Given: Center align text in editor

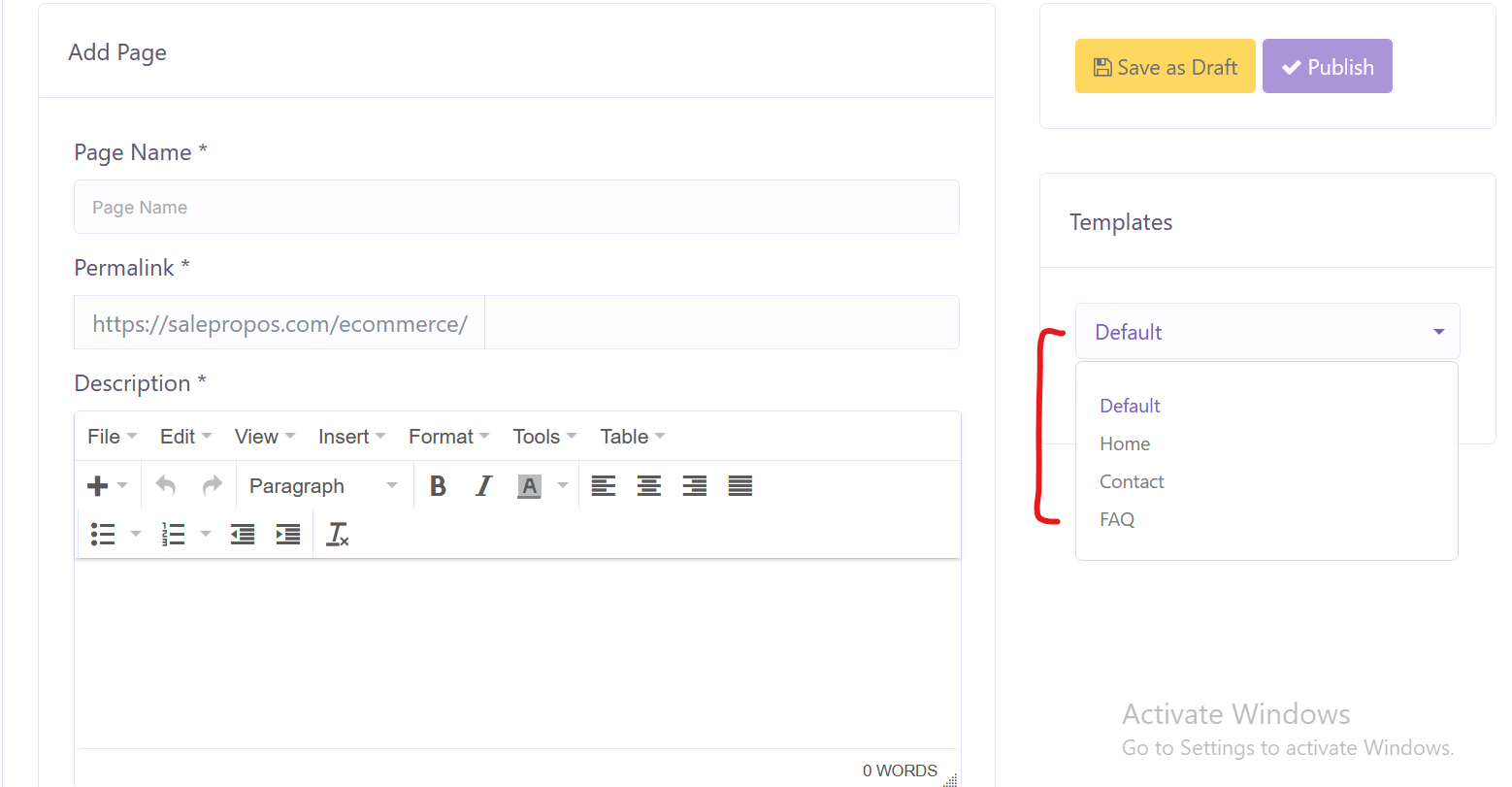Looking at the screenshot, I should (649, 486).
